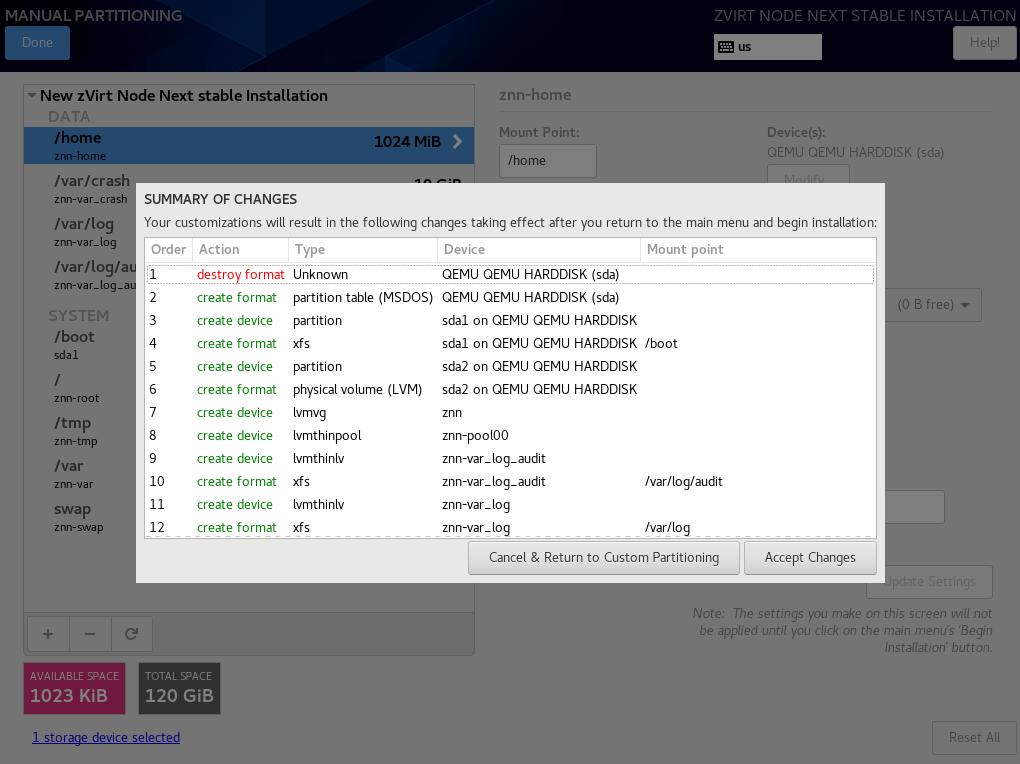Viewport: 1020px width, 764px height.
Task: Click the Mount Point field containing /home
Action: click(548, 161)
